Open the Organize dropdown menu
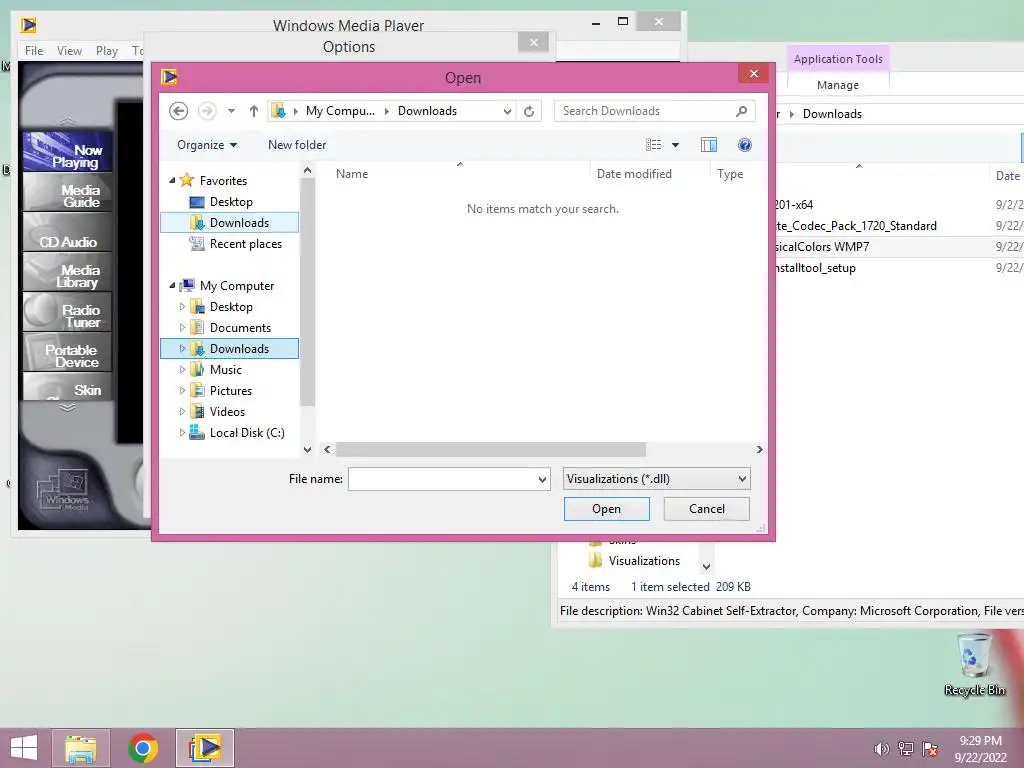The height and width of the screenshot is (768, 1024). 207,145
